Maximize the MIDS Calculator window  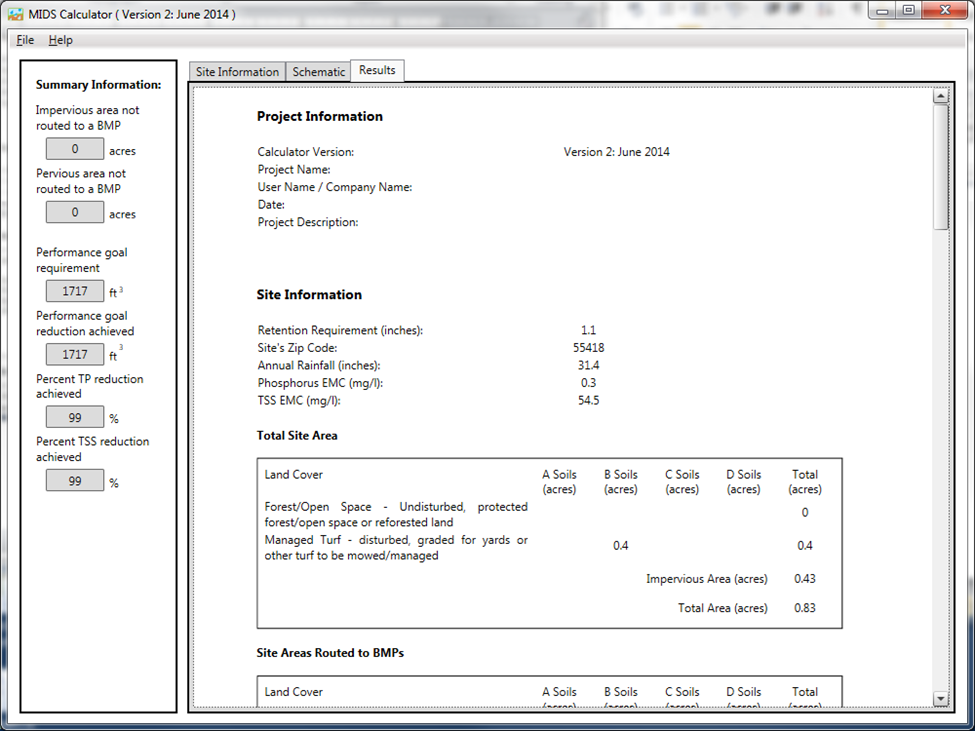click(908, 11)
